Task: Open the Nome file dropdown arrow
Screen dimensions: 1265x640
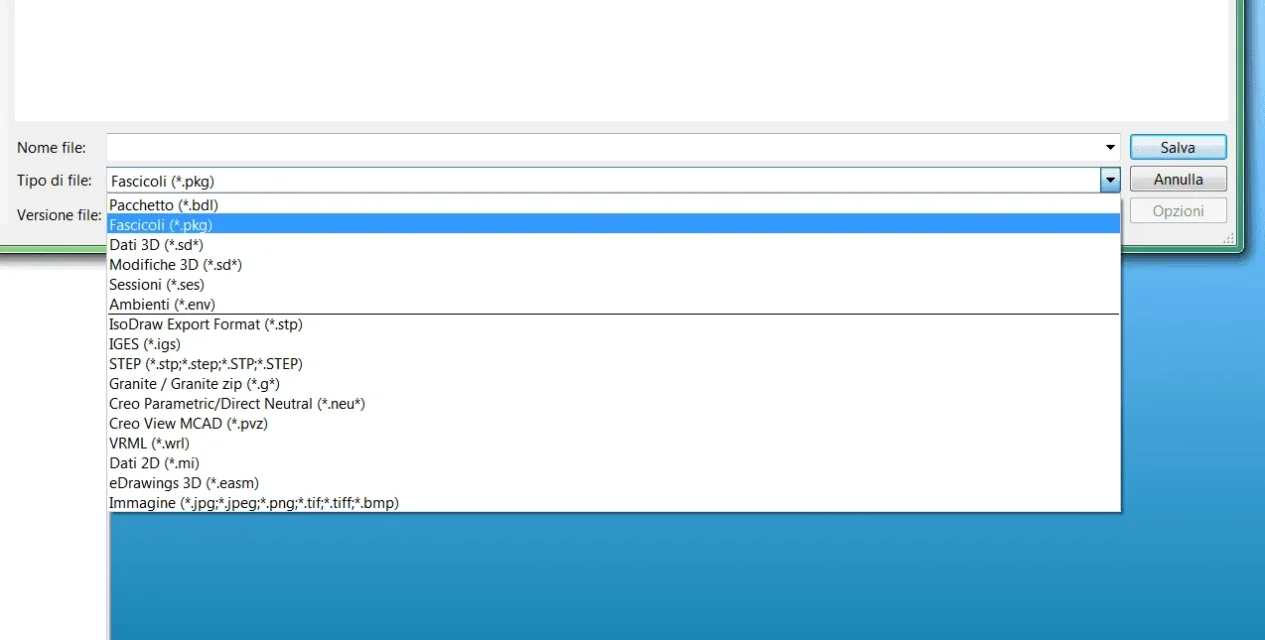Action: [x=1109, y=146]
